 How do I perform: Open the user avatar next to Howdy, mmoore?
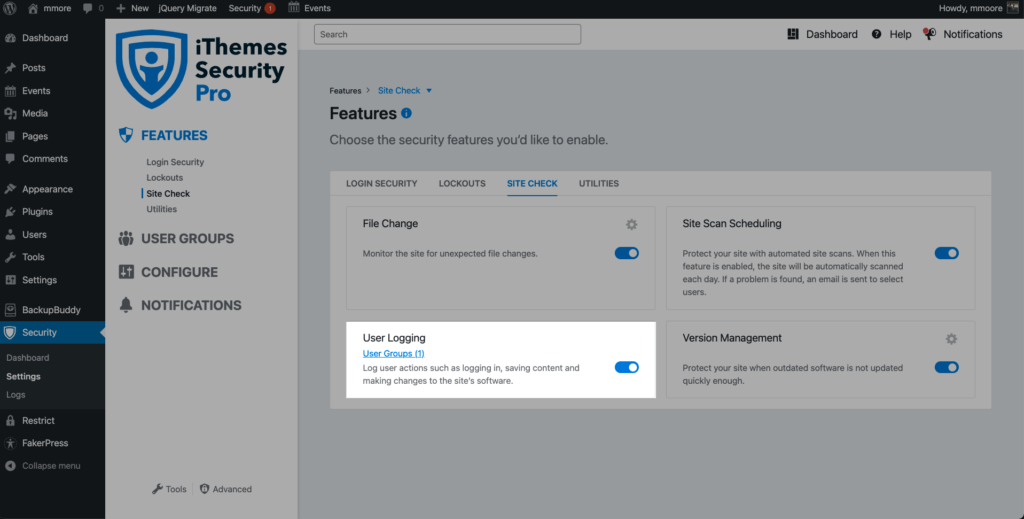pos(1012,8)
